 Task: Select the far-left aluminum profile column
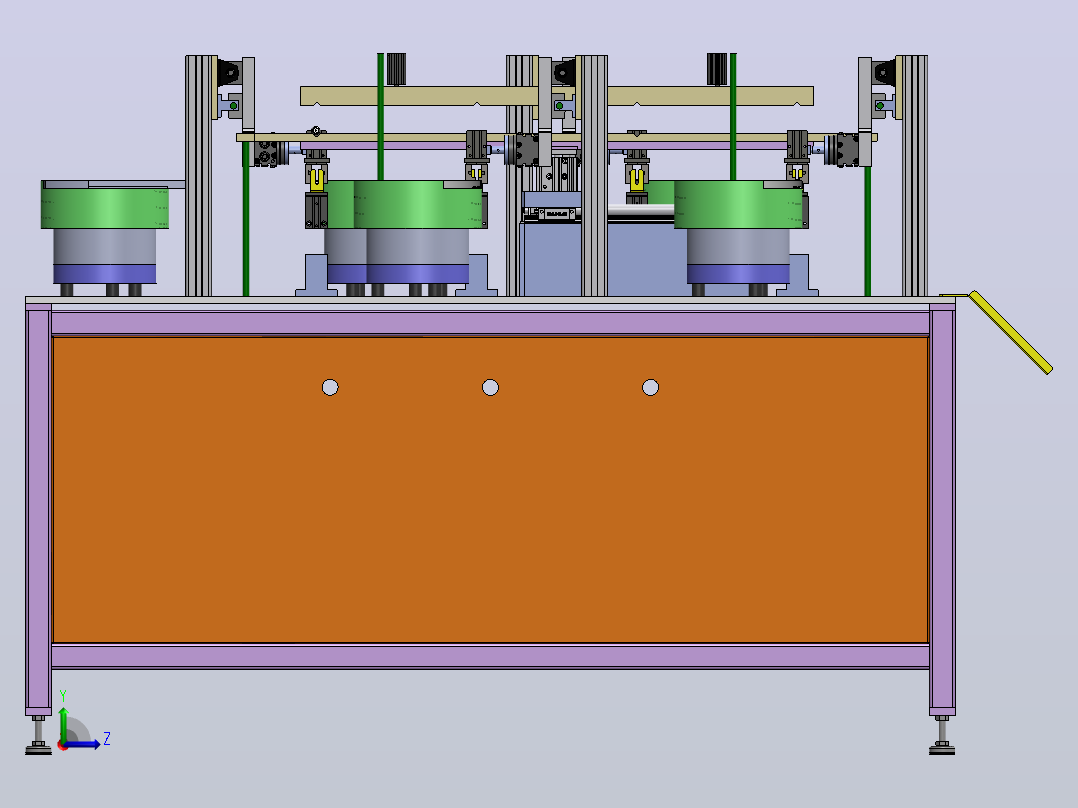click(x=199, y=176)
